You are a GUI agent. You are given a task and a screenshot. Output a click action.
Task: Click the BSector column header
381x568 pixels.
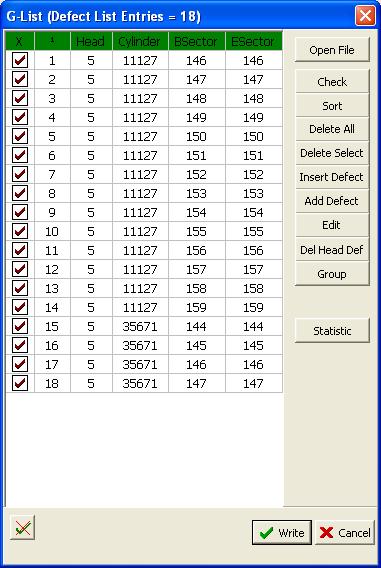point(197,41)
